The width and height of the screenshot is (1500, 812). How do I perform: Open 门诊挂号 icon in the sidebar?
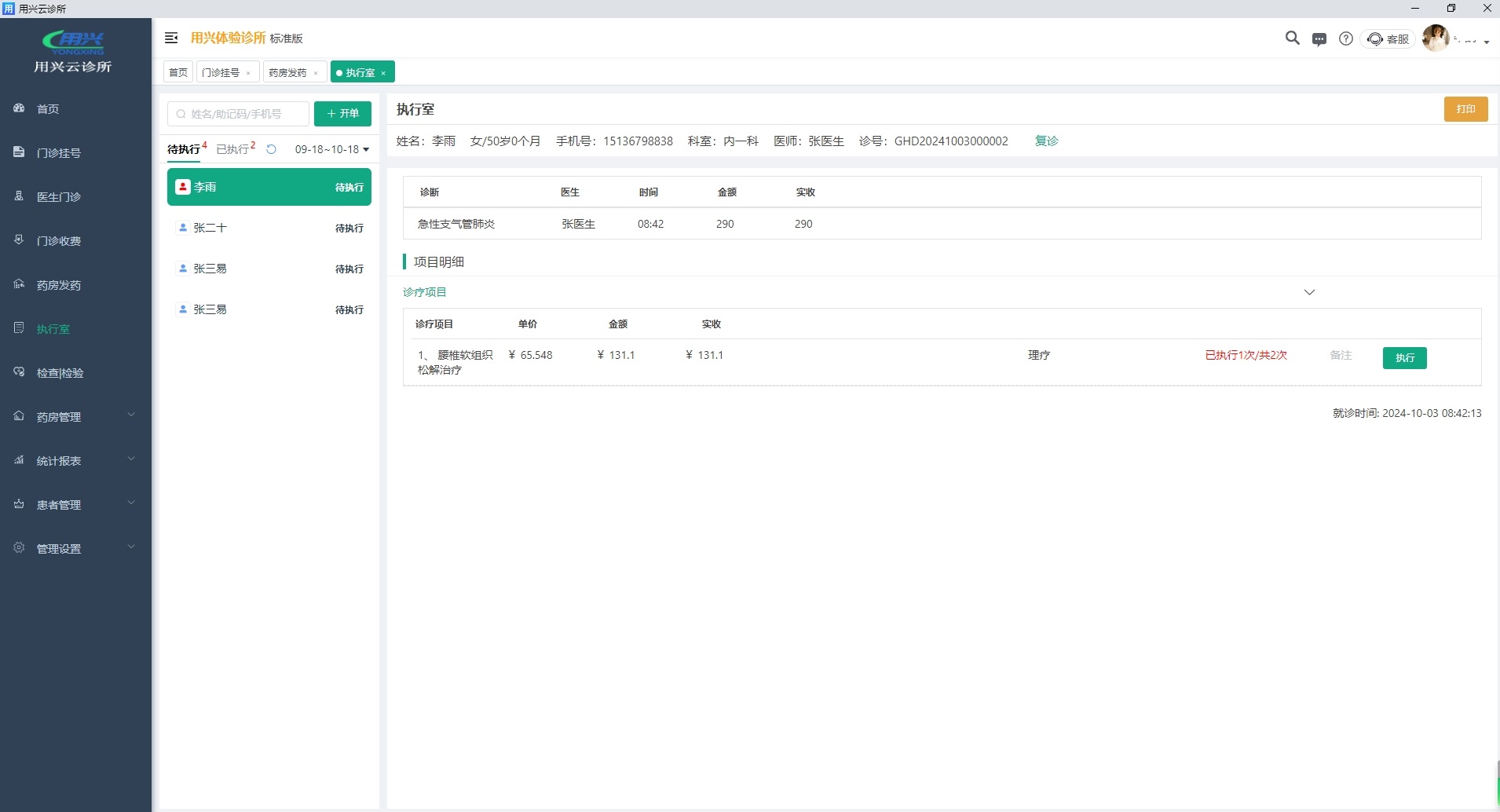[x=19, y=152]
